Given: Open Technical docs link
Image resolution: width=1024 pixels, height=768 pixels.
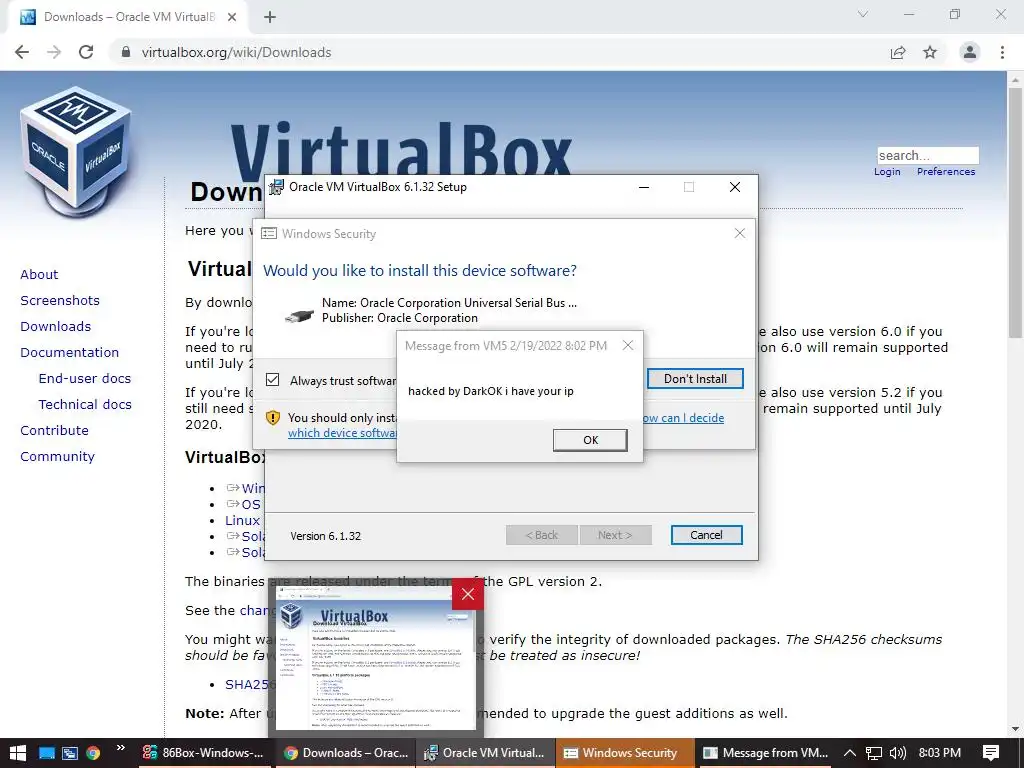Looking at the screenshot, I should click(x=85, y=405).
